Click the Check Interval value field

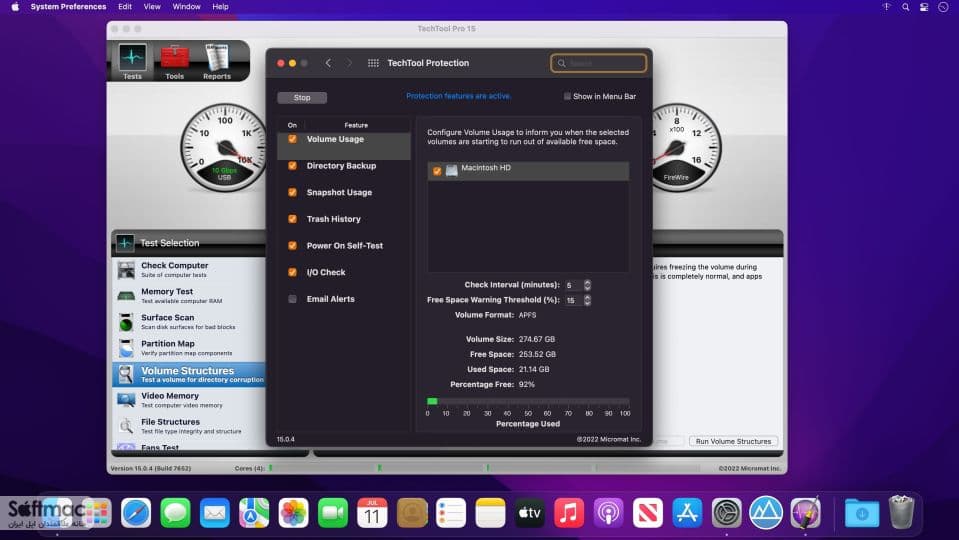tap(574, 285)
